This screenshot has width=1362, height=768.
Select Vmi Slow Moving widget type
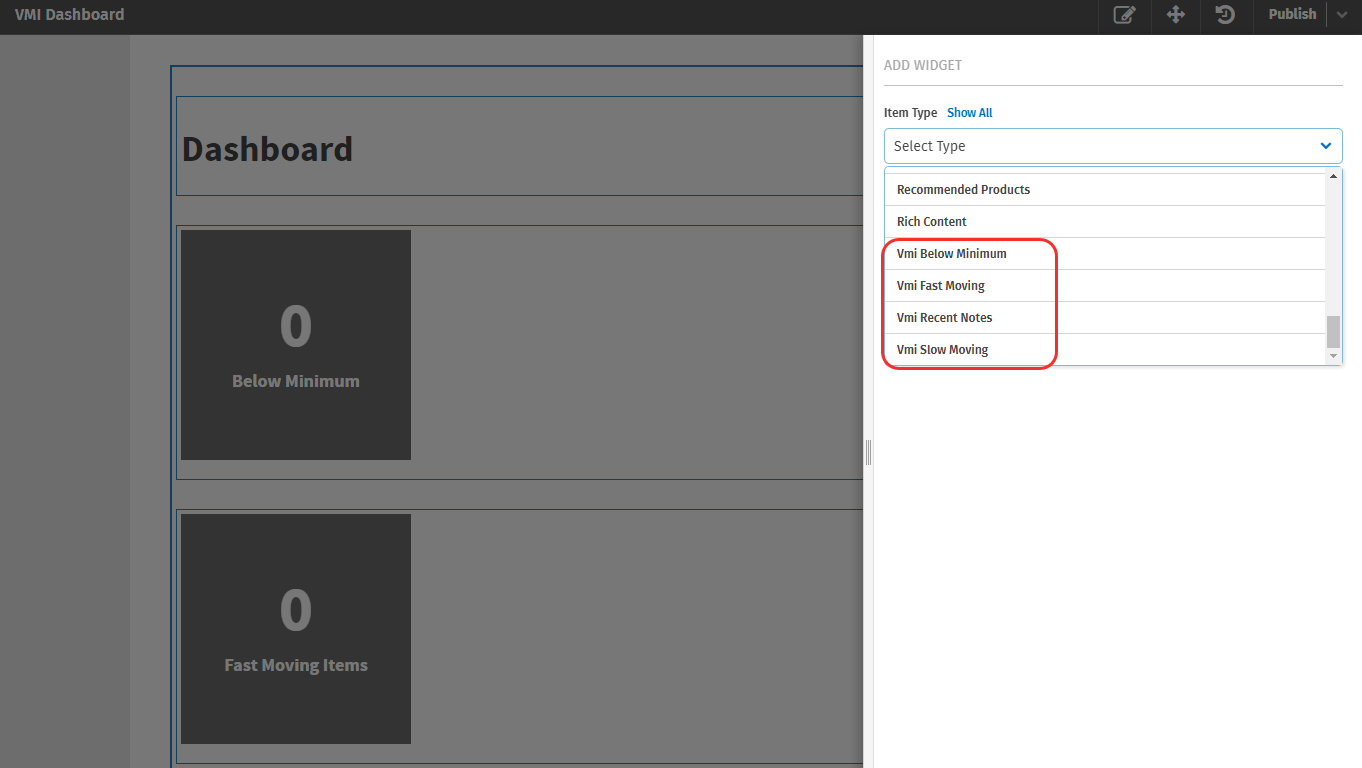1105,350
